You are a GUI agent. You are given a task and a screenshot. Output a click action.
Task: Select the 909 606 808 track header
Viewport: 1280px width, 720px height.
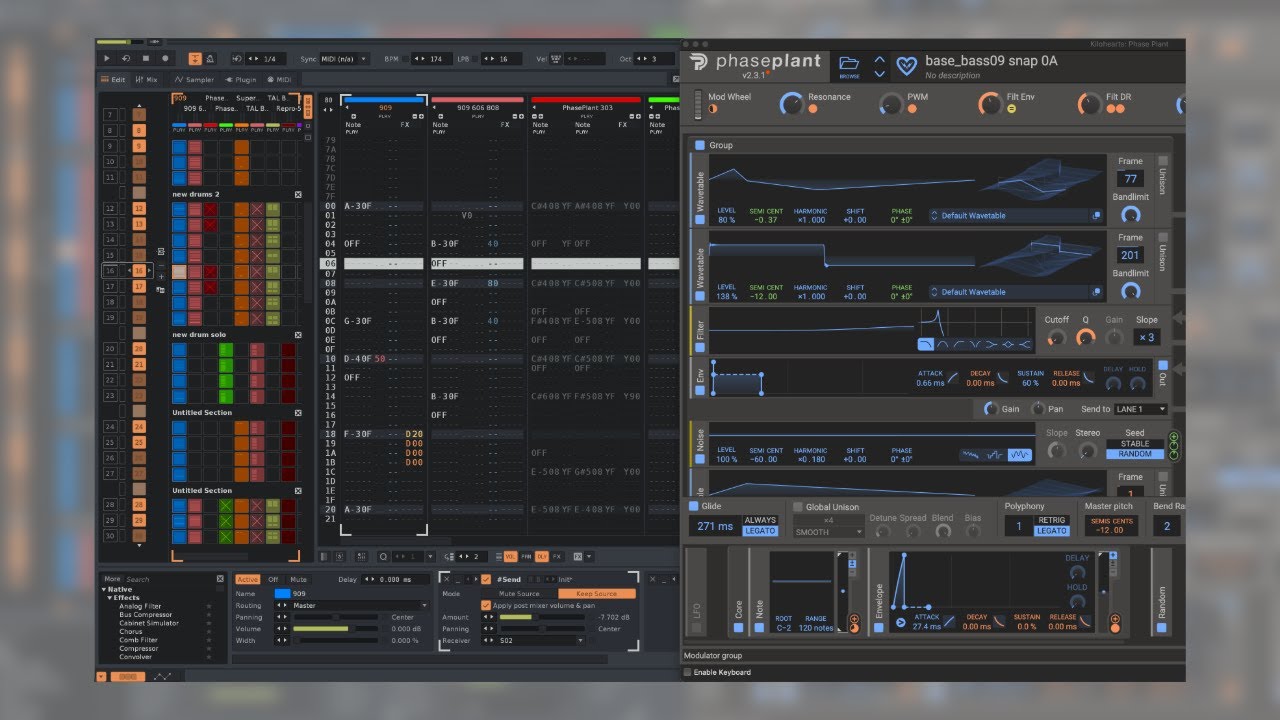(477, 107)
